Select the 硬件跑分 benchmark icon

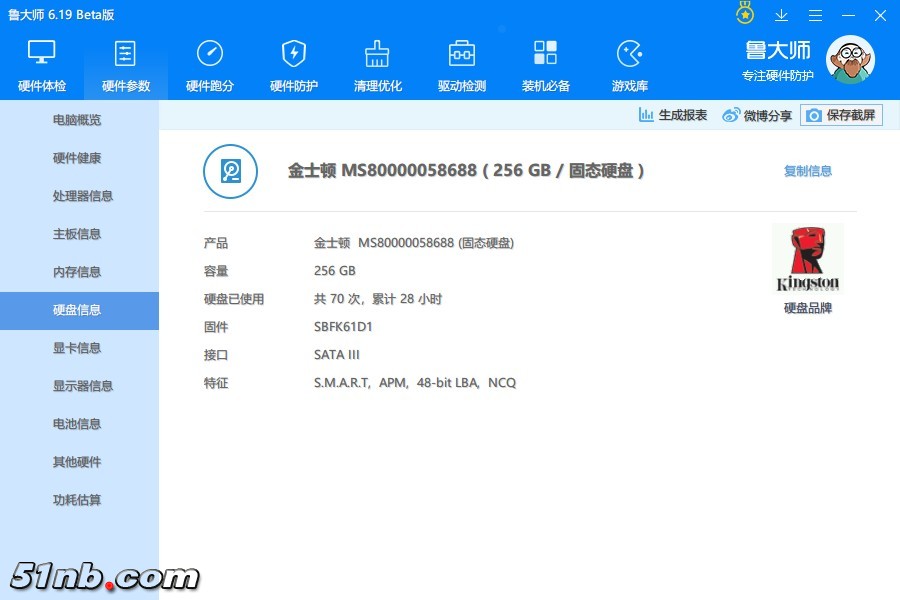(210, 54)
